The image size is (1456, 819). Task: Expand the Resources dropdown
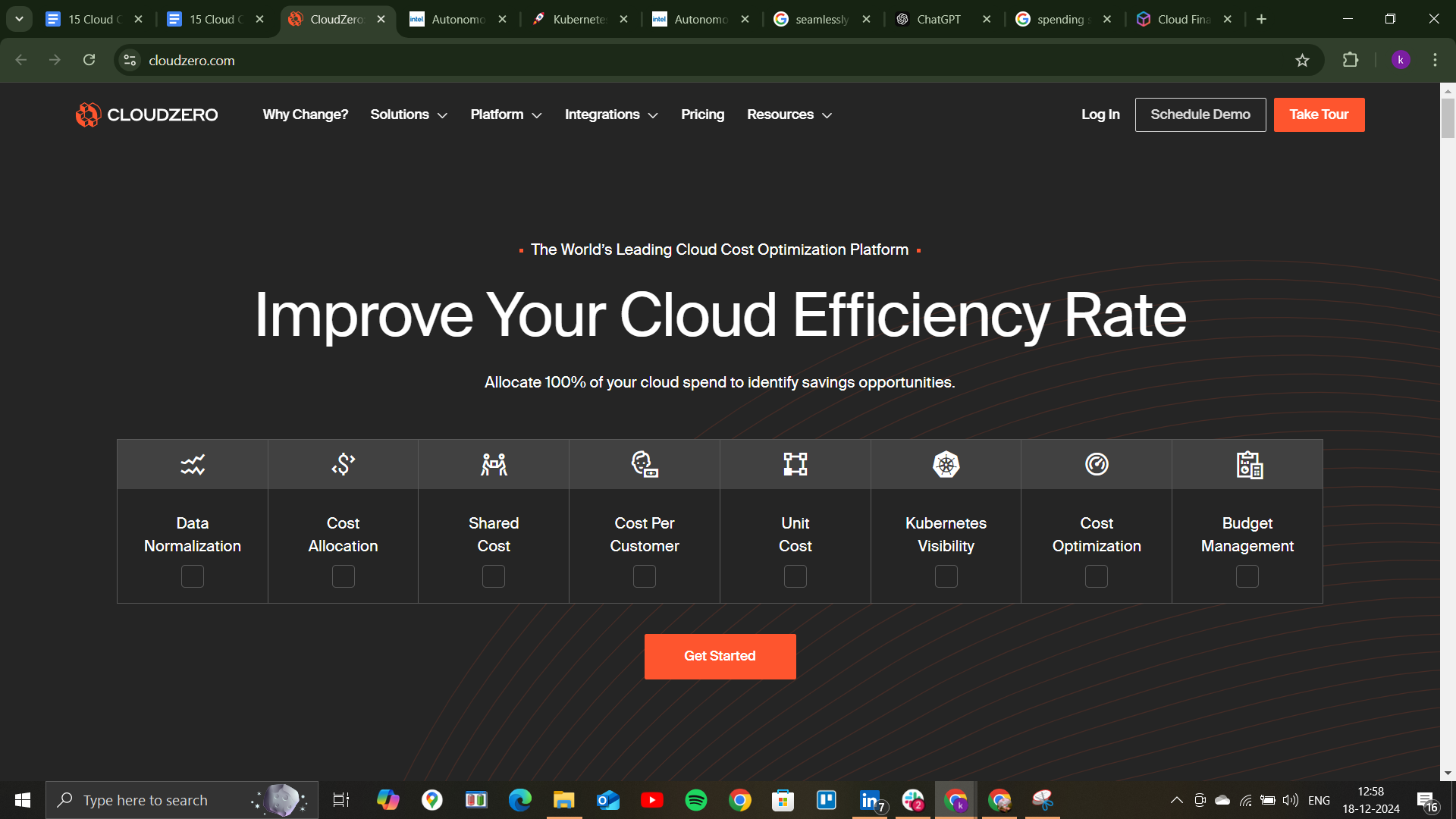coord(789,115)
